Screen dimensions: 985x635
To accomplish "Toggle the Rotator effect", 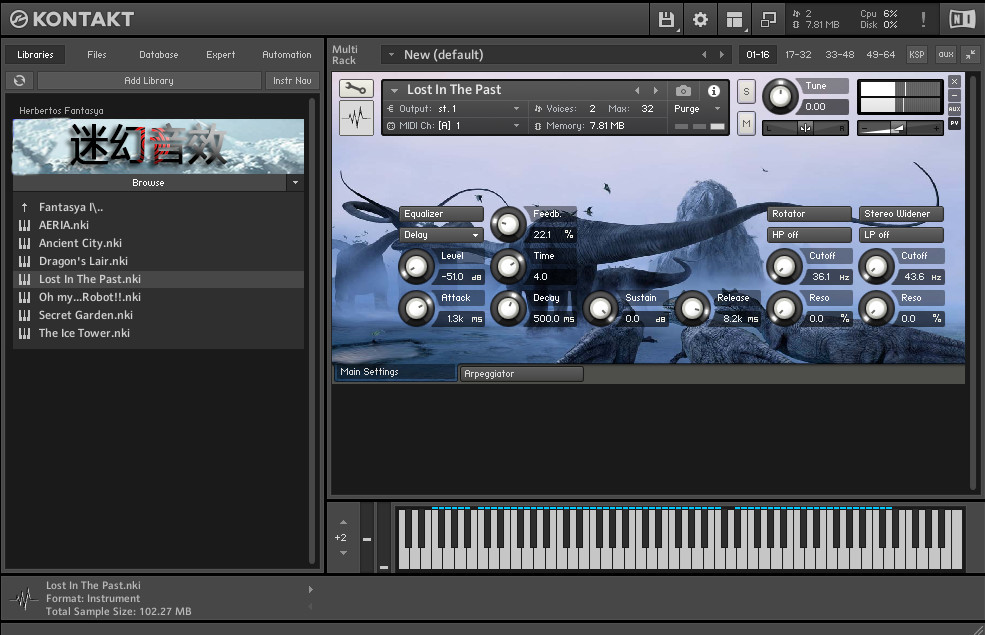I will pyautogui.click(x=809, y=214).
